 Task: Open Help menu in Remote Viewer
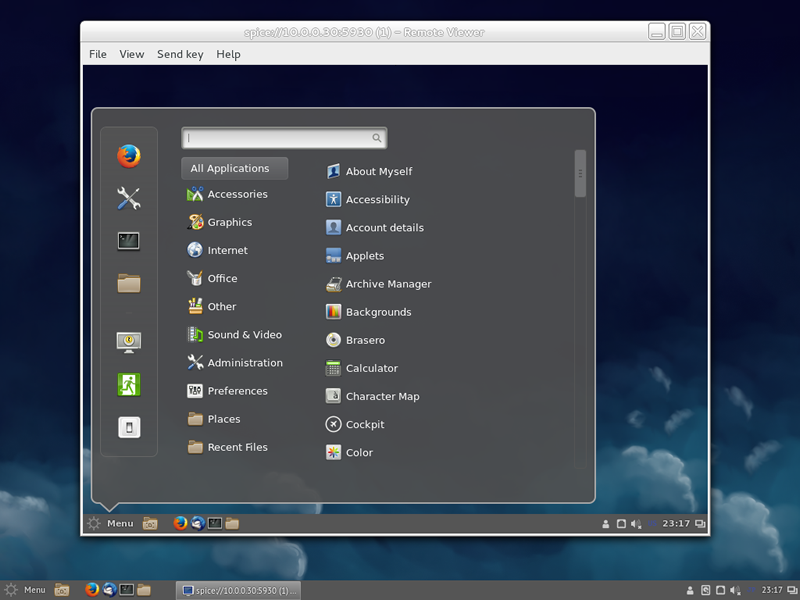coord(228,54)
